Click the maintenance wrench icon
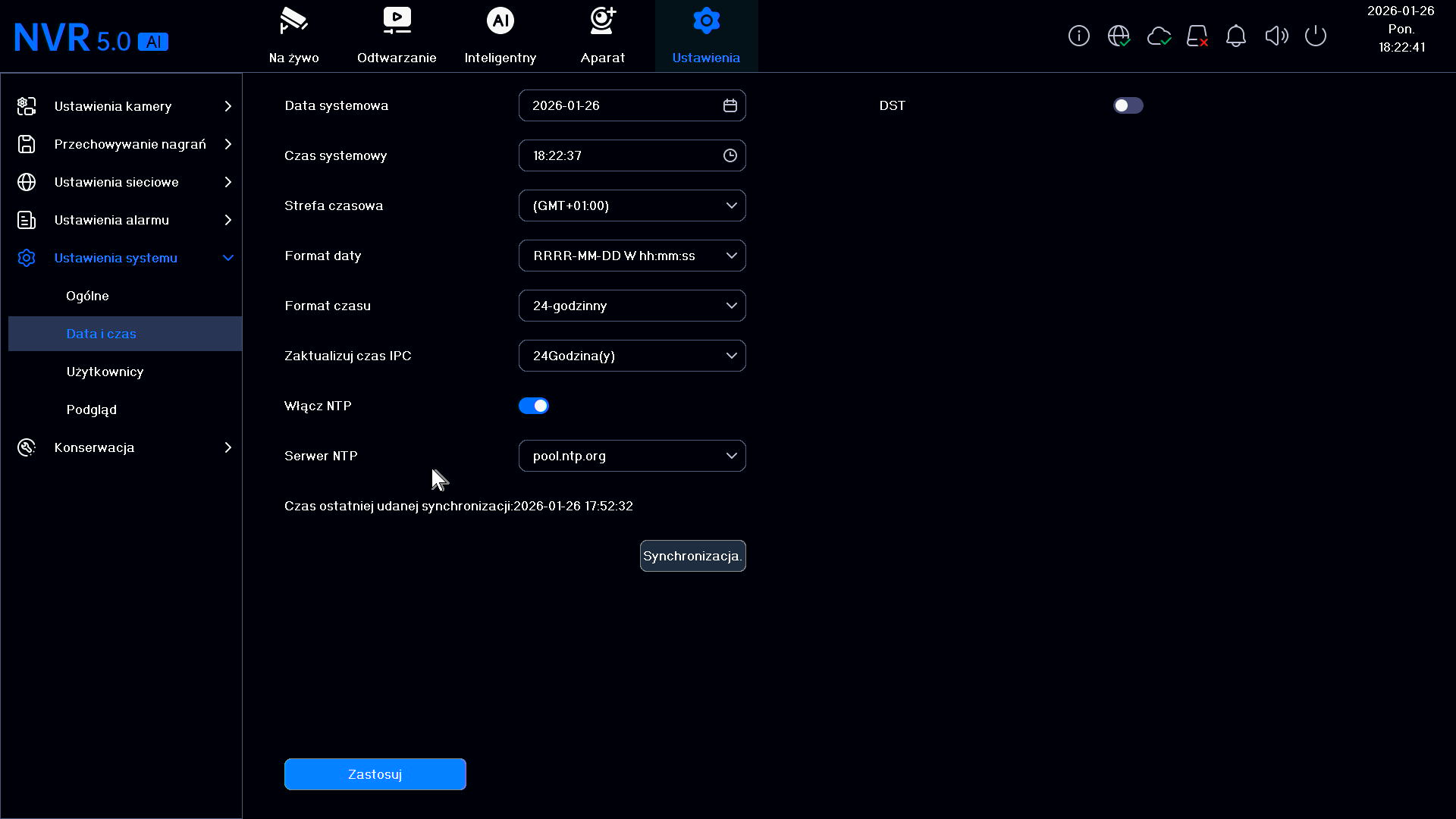The image size is (1456, 819). (27, 447)
